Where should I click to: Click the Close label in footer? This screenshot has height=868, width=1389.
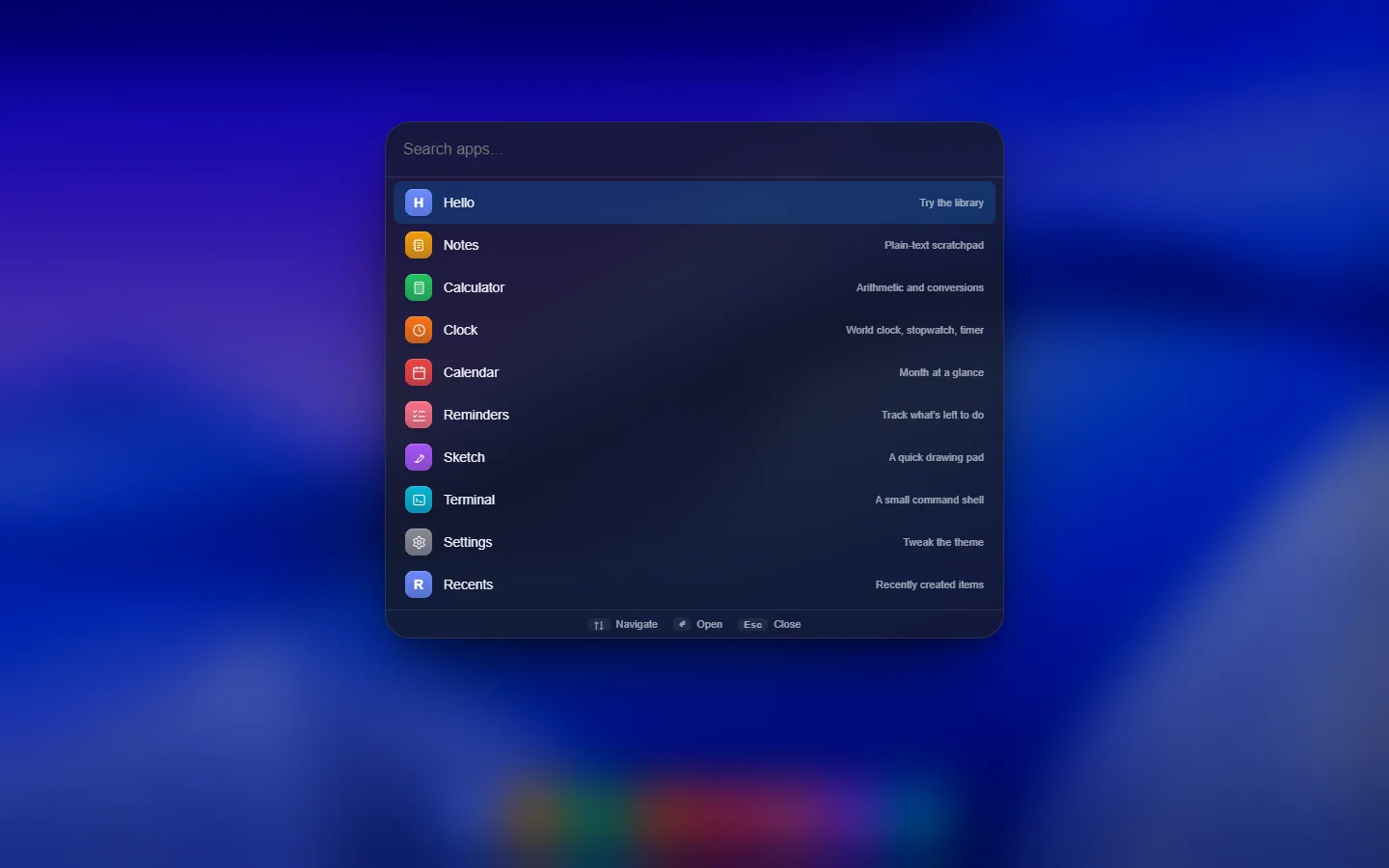click(x=787, y=625)
